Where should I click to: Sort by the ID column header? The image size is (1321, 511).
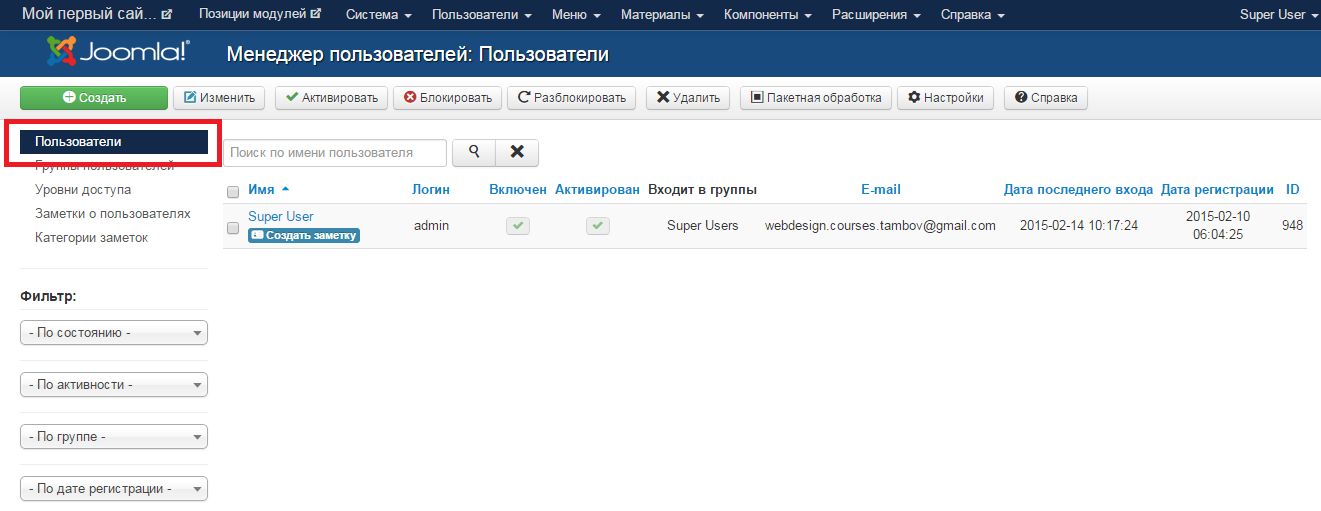(x=1293, y=189)
